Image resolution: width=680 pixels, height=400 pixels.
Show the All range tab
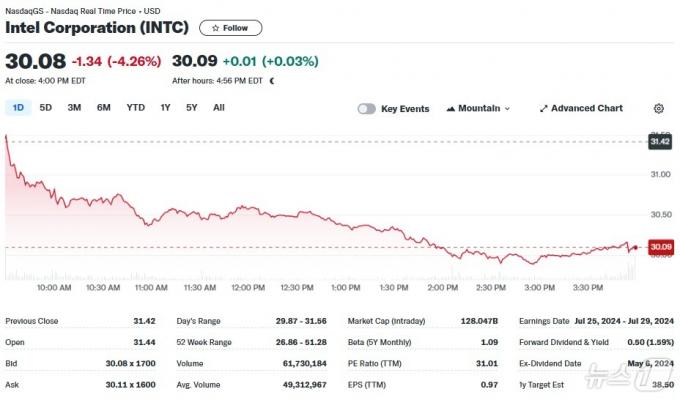click(x=219, y=108)
